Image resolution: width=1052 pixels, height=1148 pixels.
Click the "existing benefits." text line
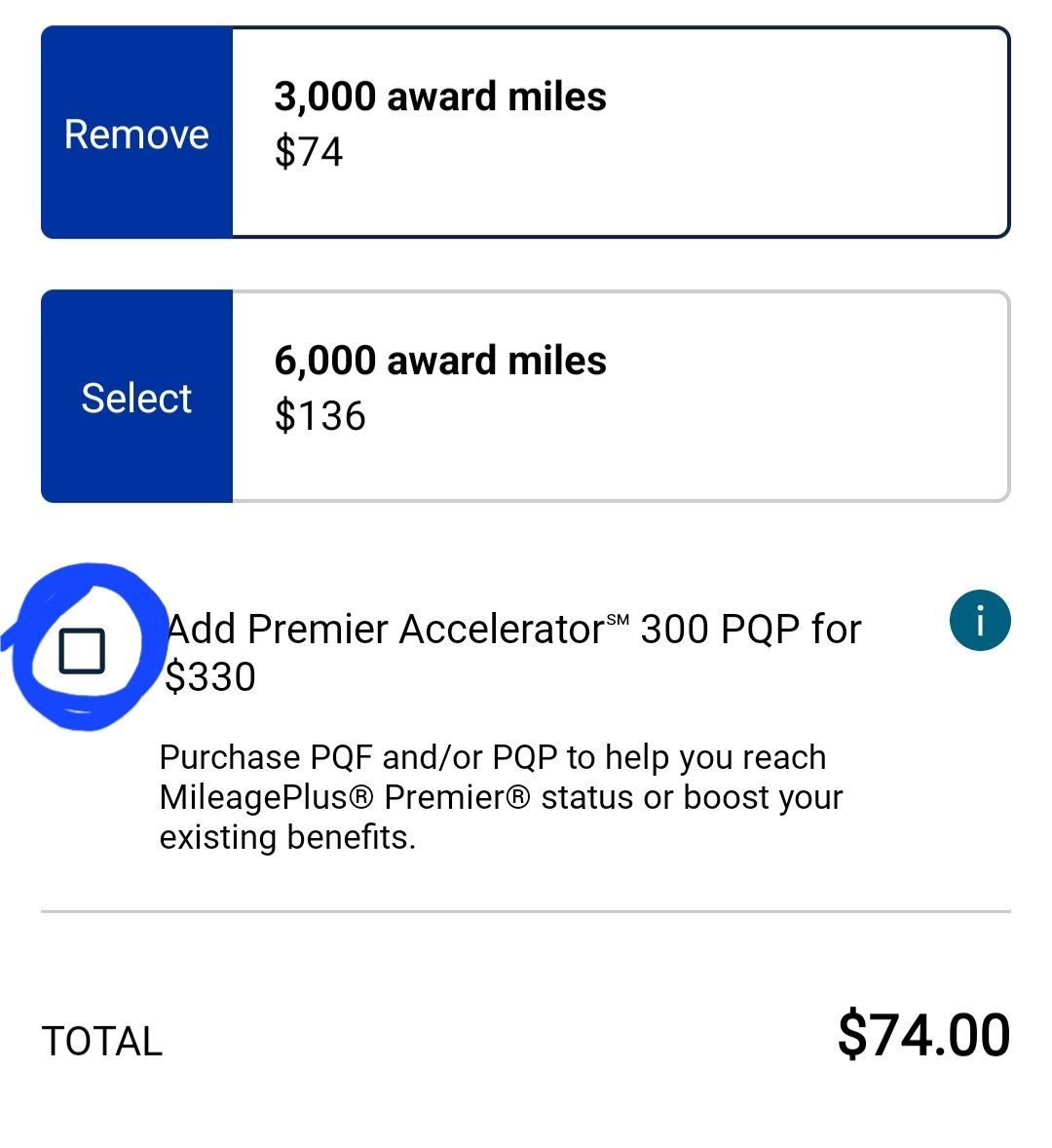pos(287,837)
